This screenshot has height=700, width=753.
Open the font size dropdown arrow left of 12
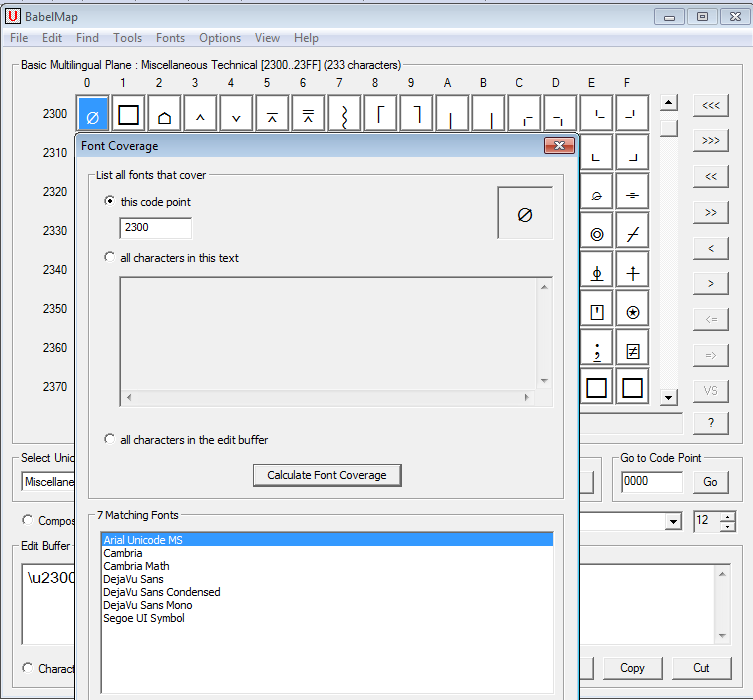(x=673, y=521)
